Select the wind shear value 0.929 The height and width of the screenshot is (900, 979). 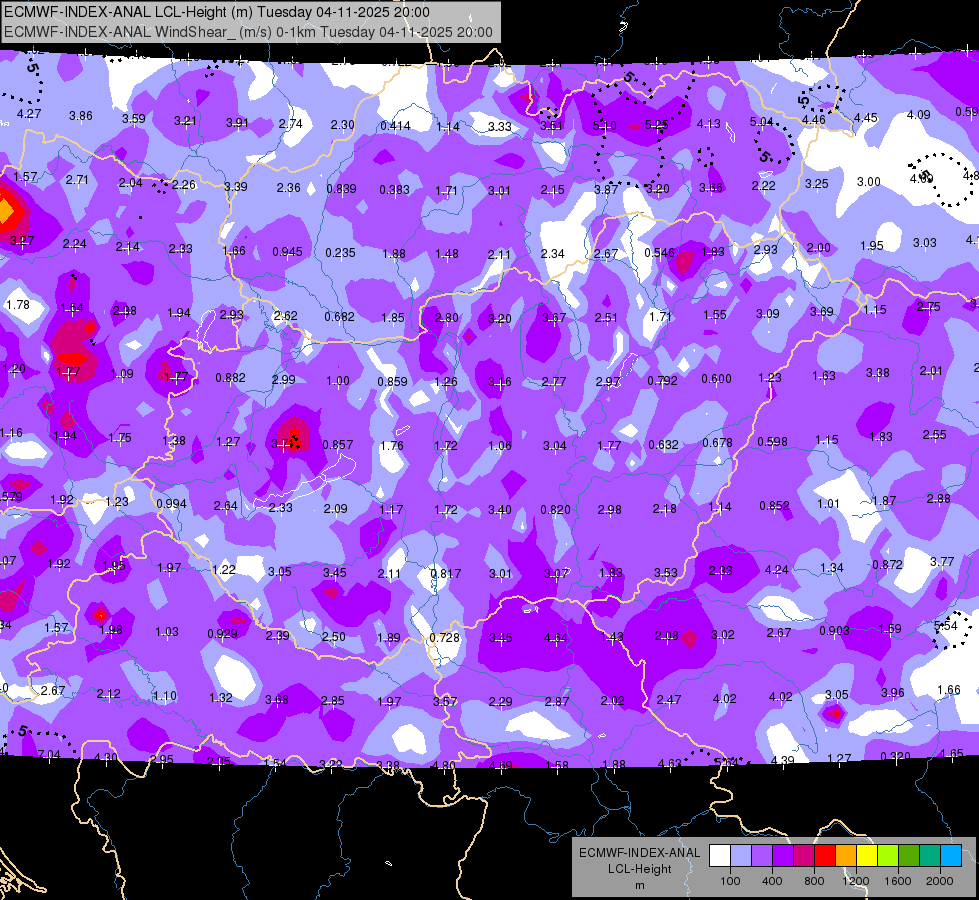222,634
